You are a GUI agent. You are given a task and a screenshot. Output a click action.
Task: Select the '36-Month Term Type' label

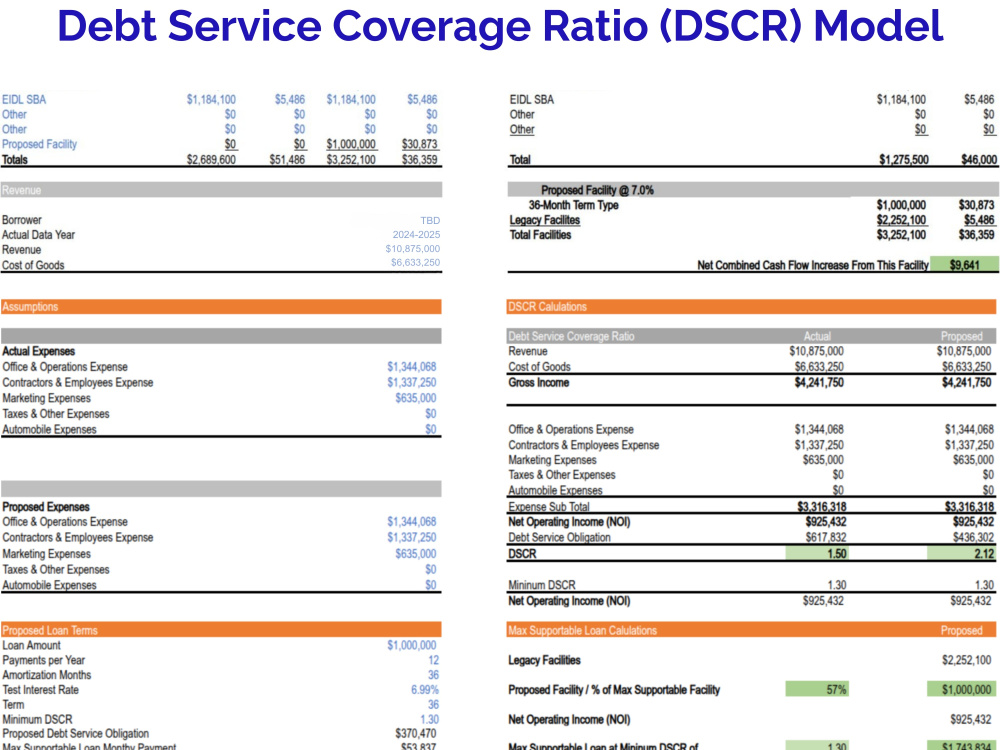pyautogui.click(x=573, y=205)
